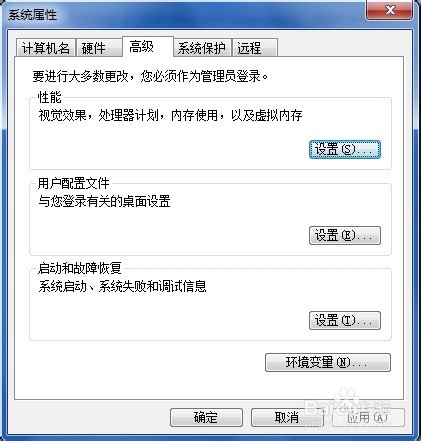Open the 硬件 tab
The height and width of the screenshot is (441, 421).
[x=99, y=48]
